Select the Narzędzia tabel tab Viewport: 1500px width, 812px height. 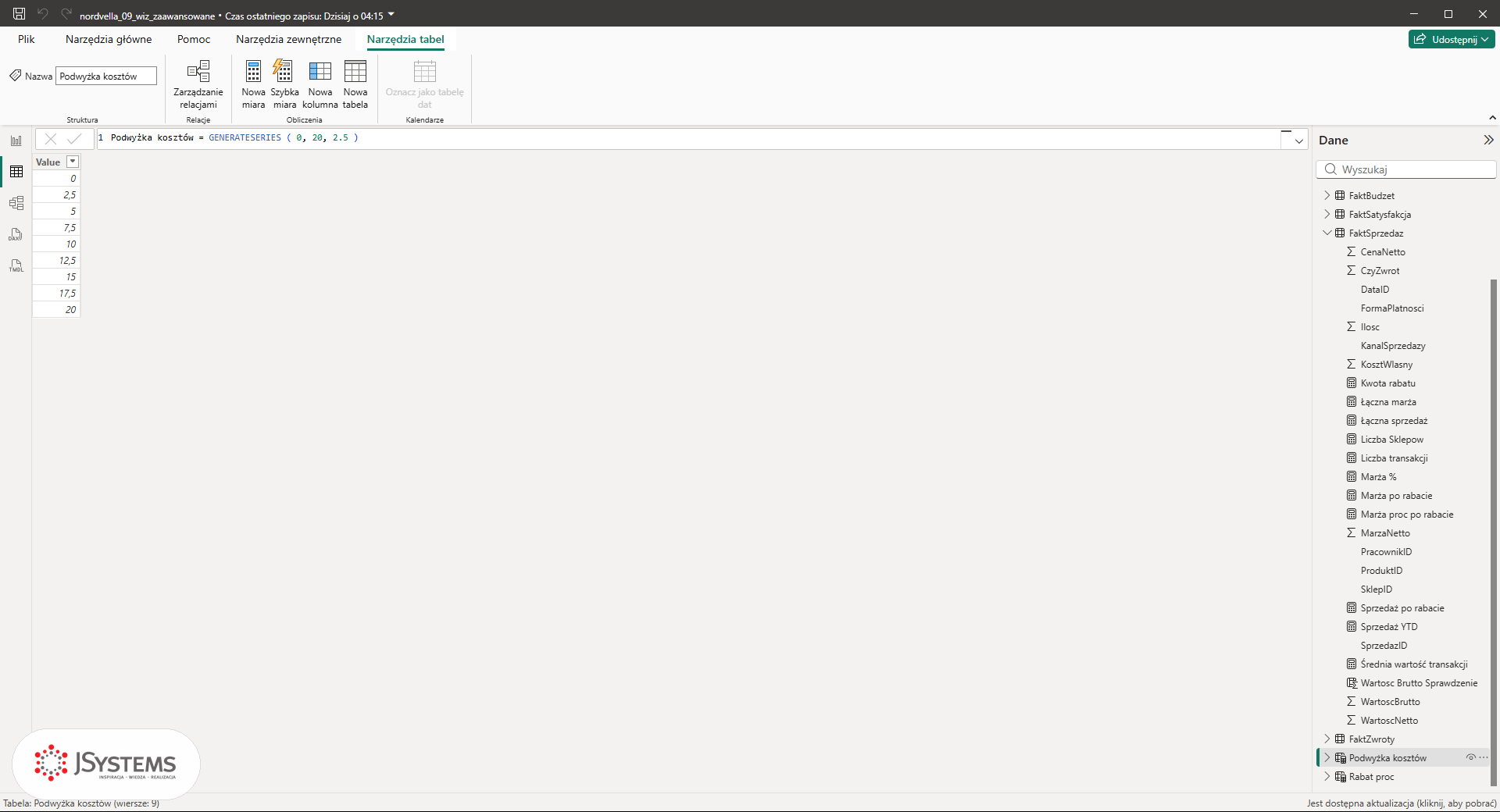(x=405, y=39)
